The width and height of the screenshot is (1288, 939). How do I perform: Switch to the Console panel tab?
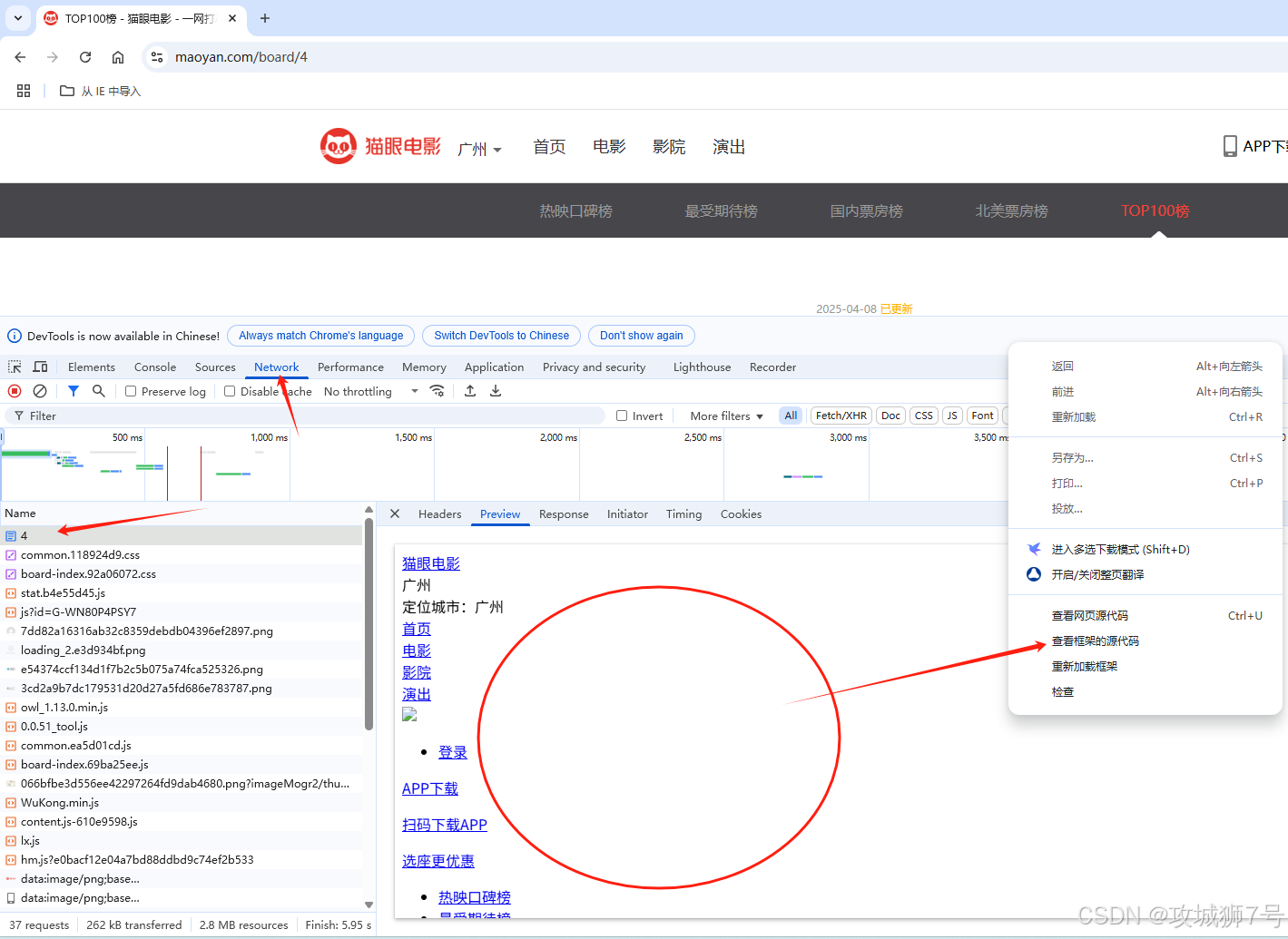[x=155, y=367]
